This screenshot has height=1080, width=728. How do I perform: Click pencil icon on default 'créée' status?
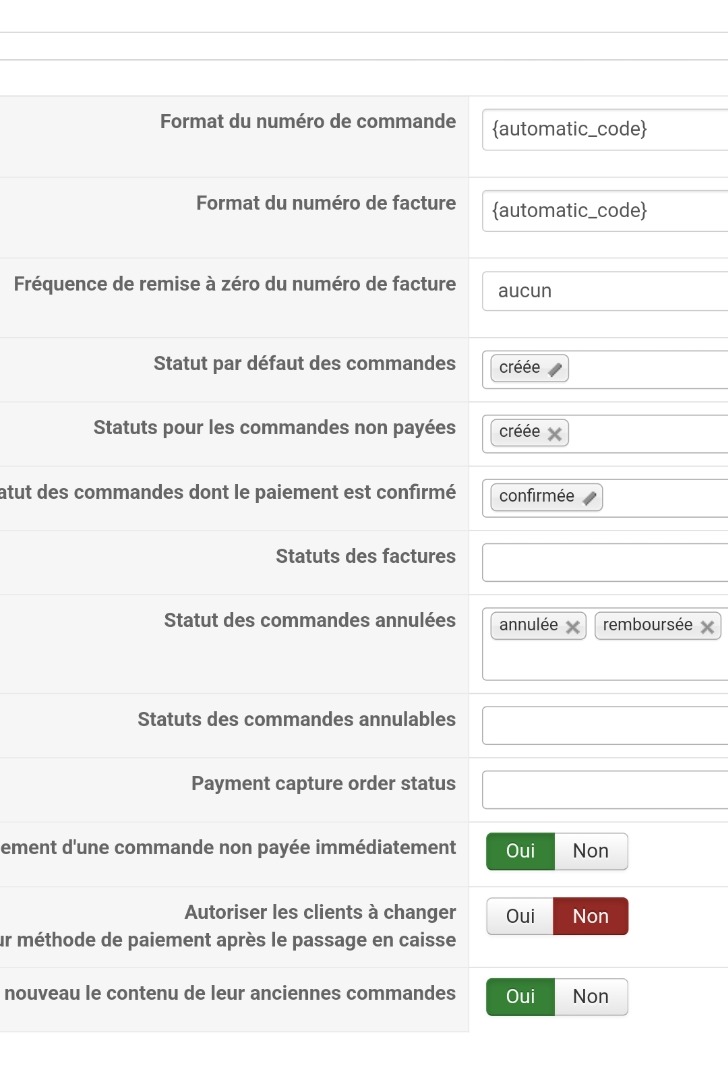pyautogui.click(x=556, y=369)
